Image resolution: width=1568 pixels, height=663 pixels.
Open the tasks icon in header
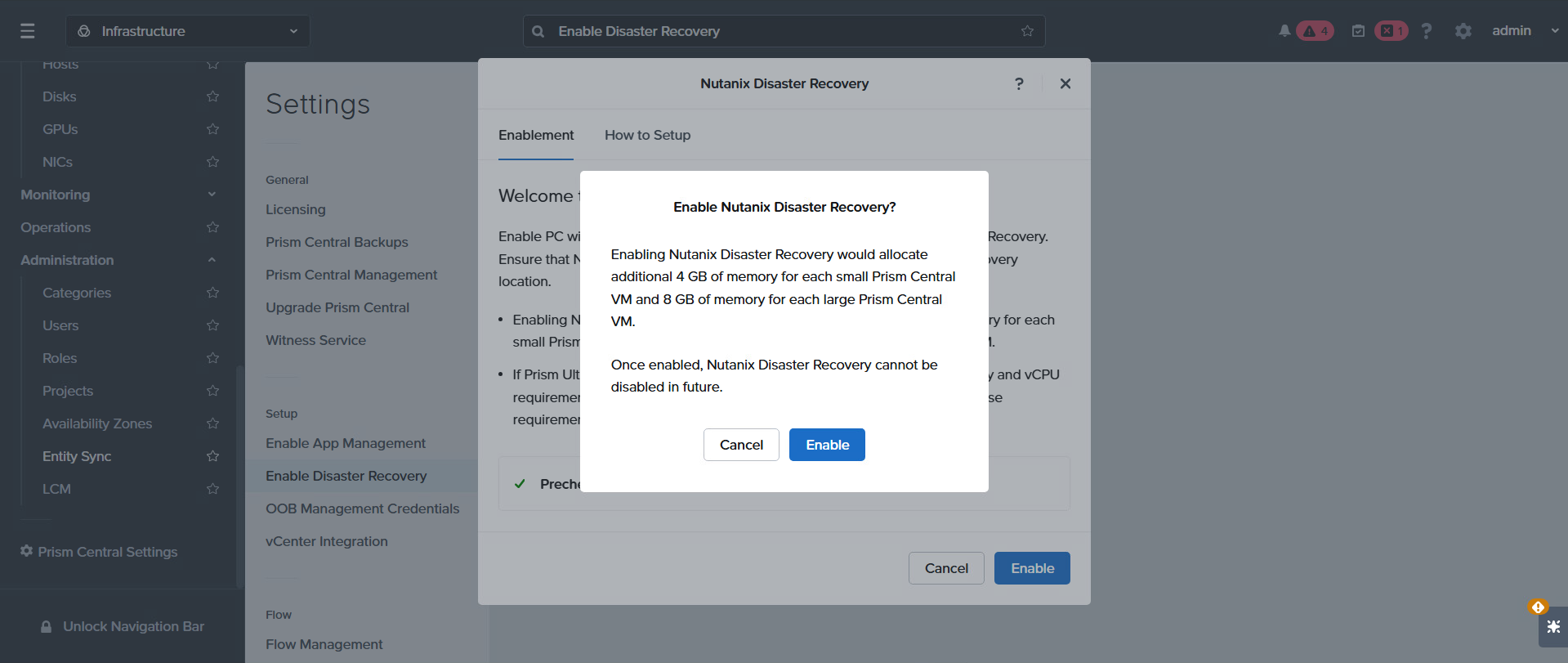[x=1358, y=31]
